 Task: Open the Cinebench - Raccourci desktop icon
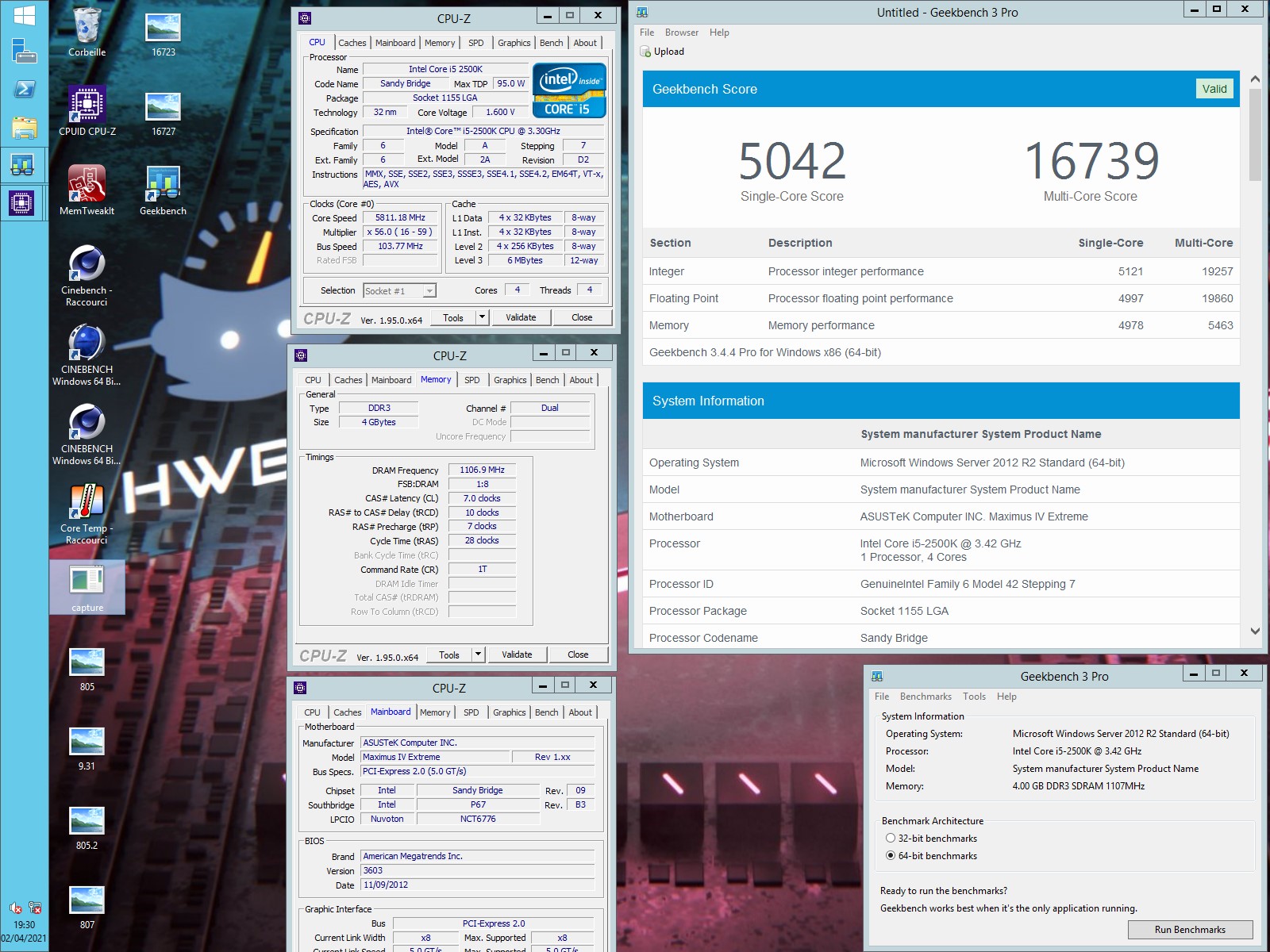87,275
